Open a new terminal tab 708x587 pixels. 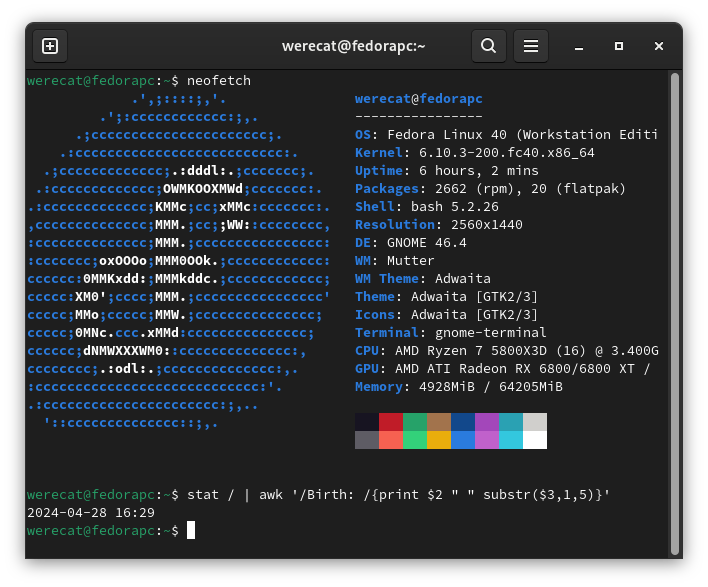click(50, 46)
